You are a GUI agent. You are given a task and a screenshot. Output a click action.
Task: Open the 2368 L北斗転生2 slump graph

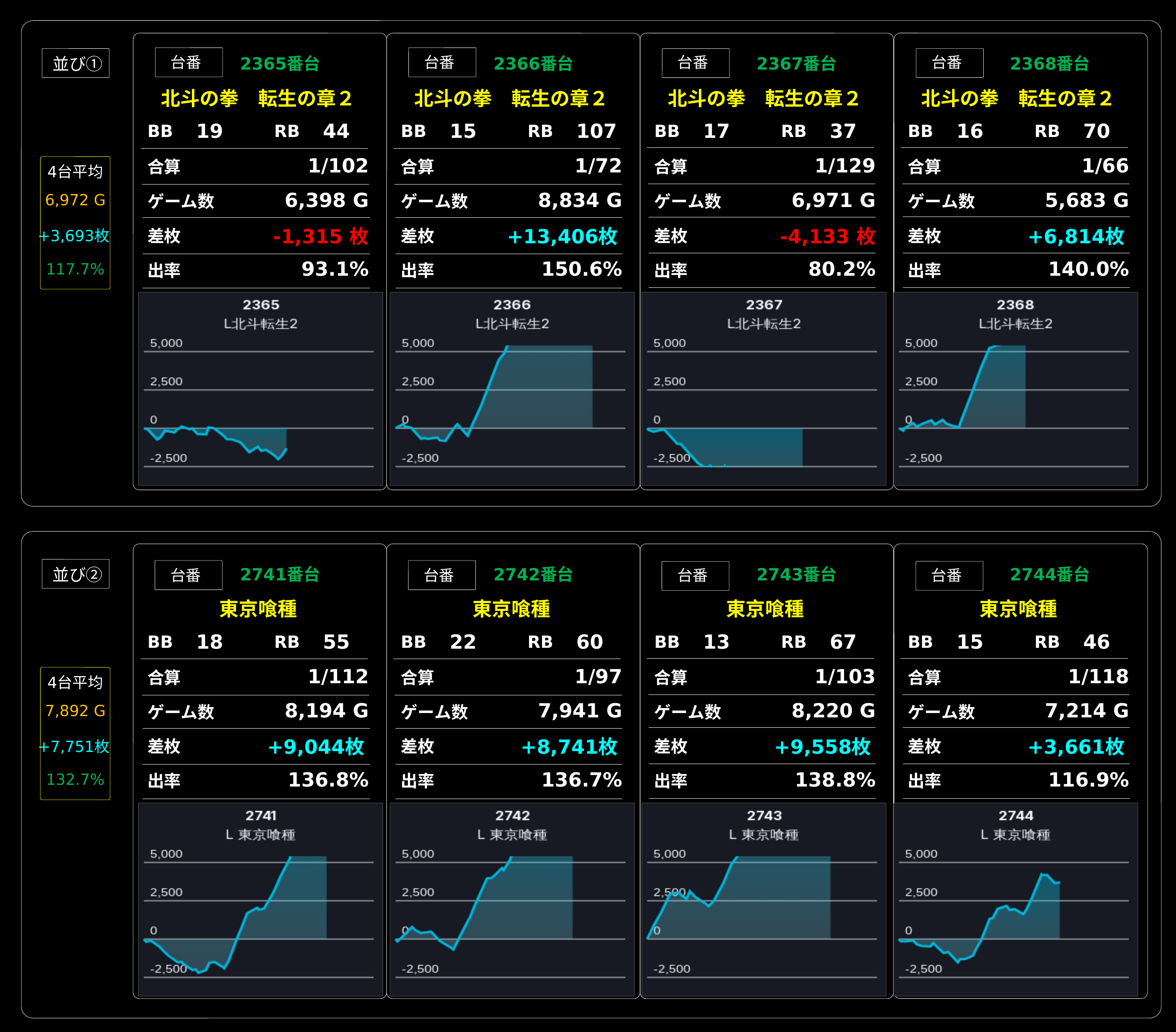(1016, 389)
